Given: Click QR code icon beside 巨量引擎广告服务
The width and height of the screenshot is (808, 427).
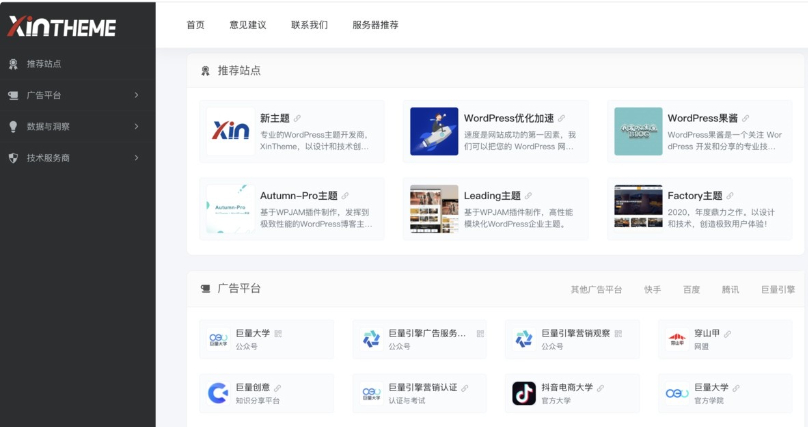Looking at the screenshot, I should click(x=480, y=334).
